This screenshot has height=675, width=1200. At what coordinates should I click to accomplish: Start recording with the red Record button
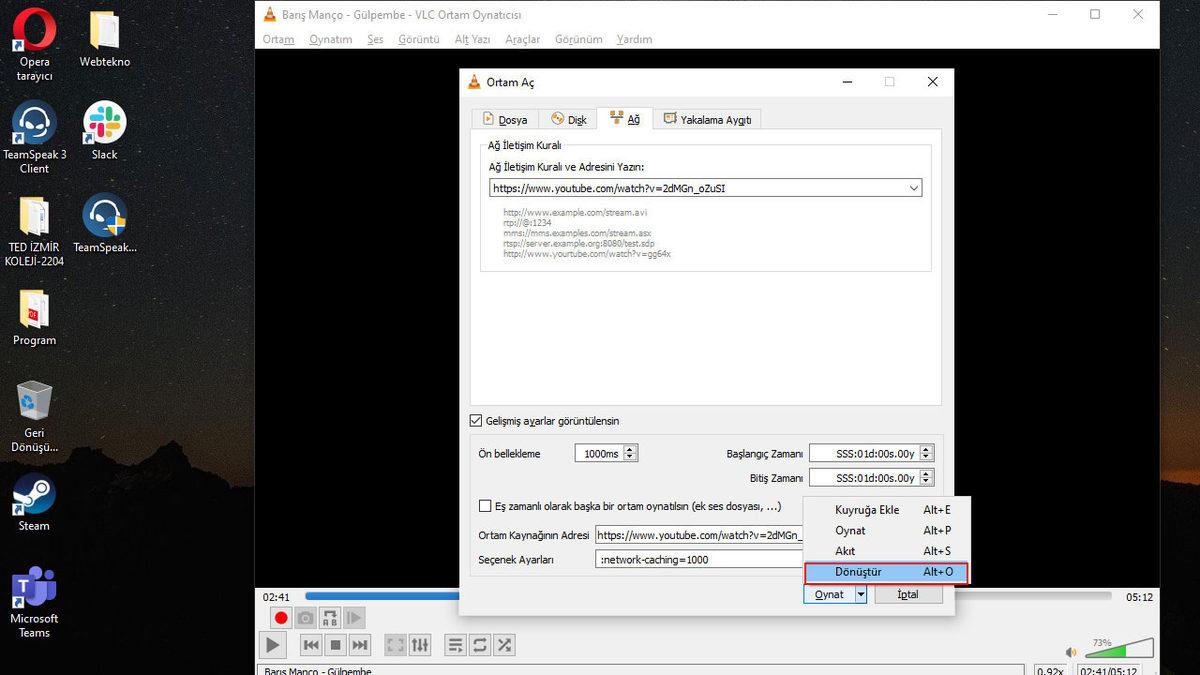click(x=281, y=617)
